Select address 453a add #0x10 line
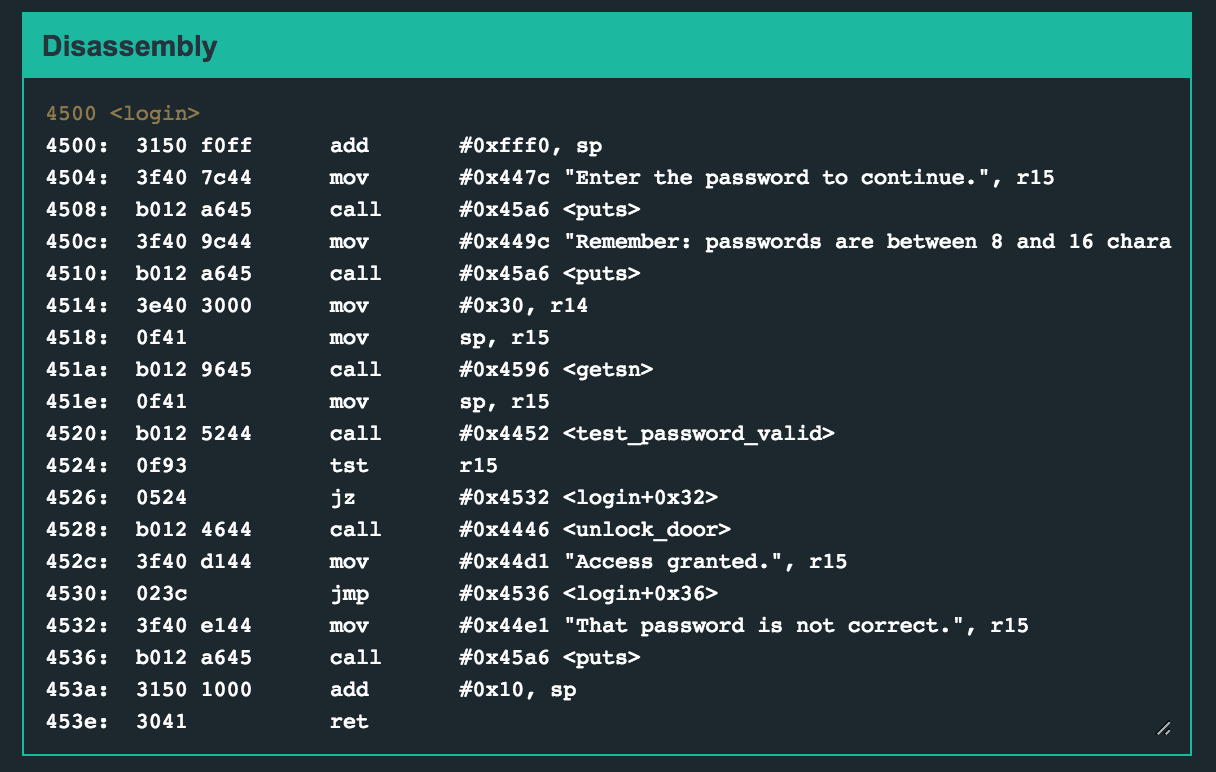Viewport: 1216px width, 772px height. tap(310, 689)
